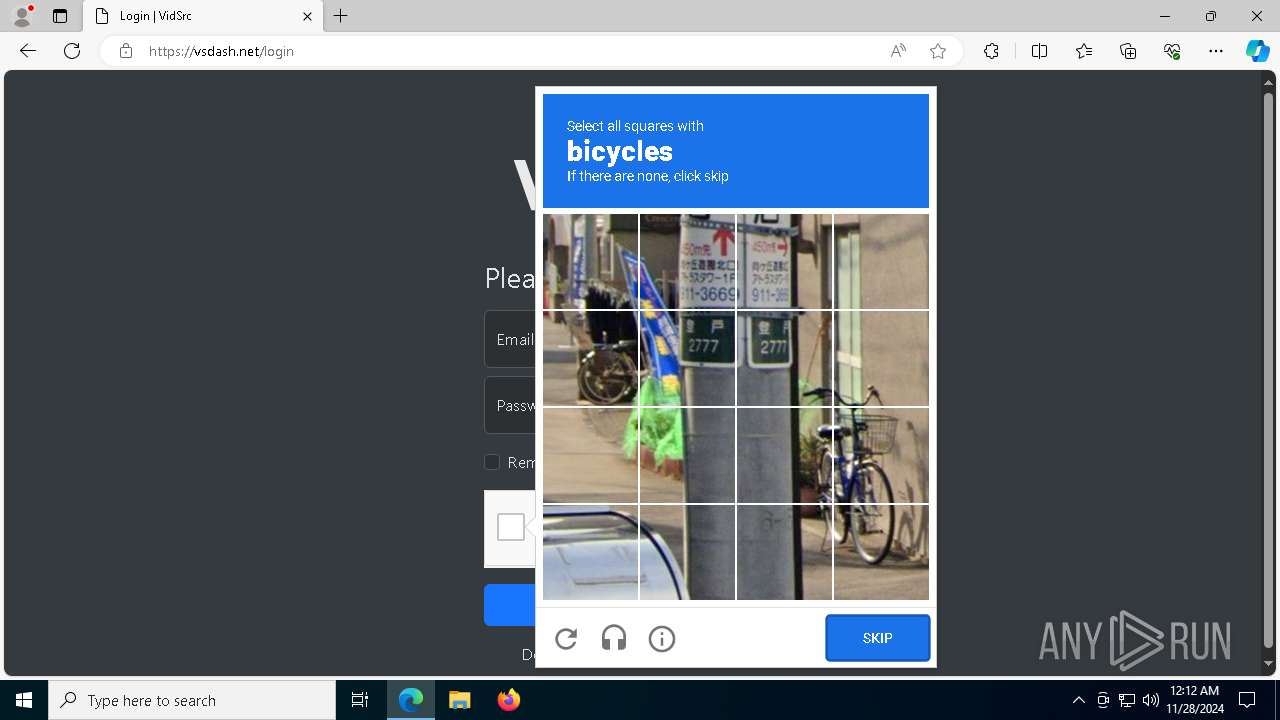Open captcha info circle icon
1280x720 pixels.
[x=662, y=638]
